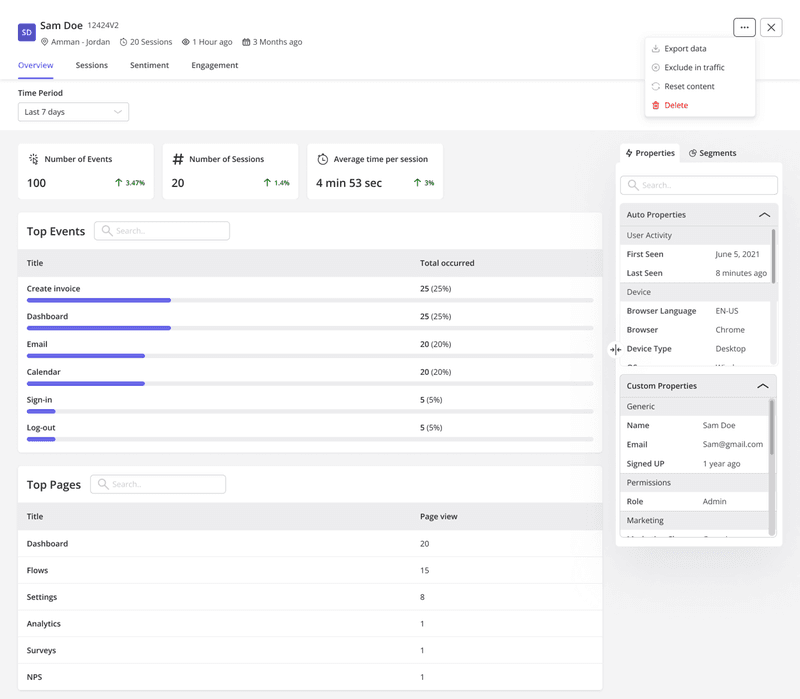Collapse the Auto Properties section

pyautogui.click(x=764, y=214)
